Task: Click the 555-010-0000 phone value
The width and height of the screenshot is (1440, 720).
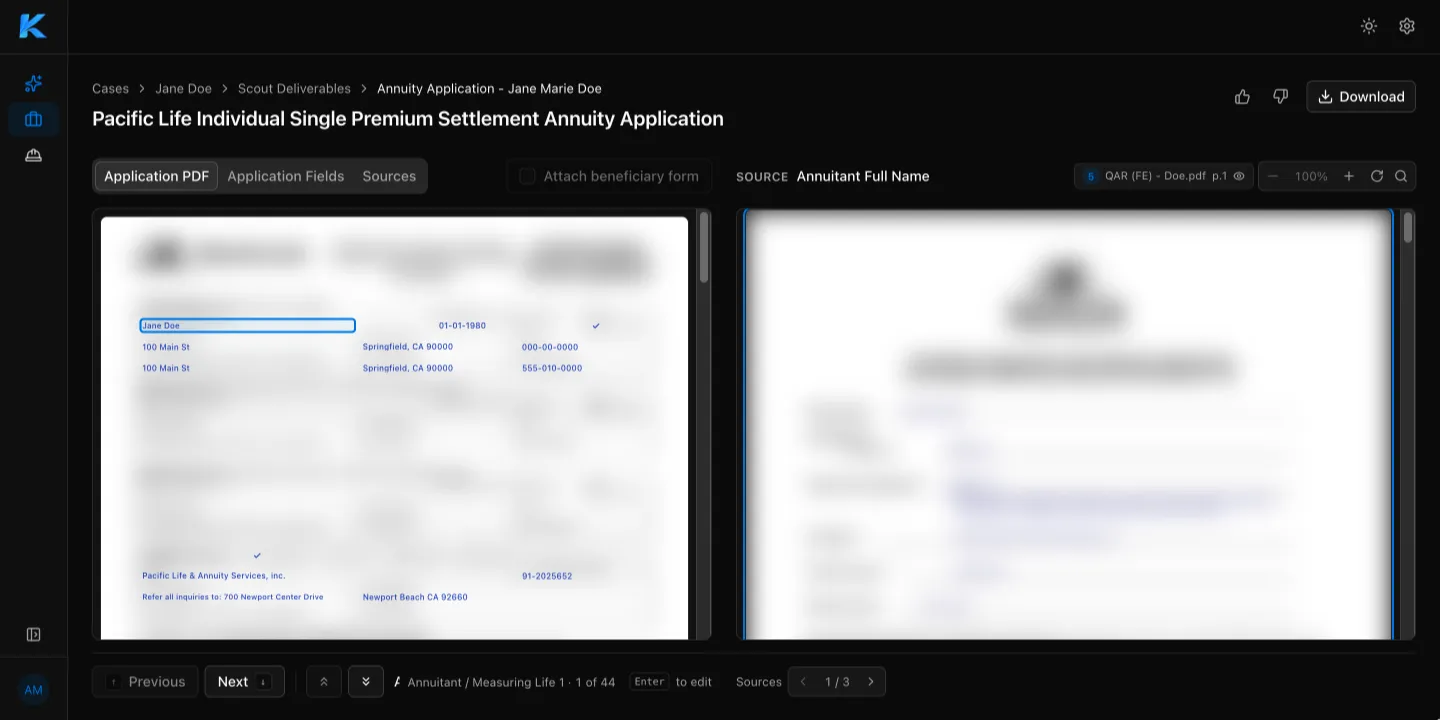Action: [552, 368]
